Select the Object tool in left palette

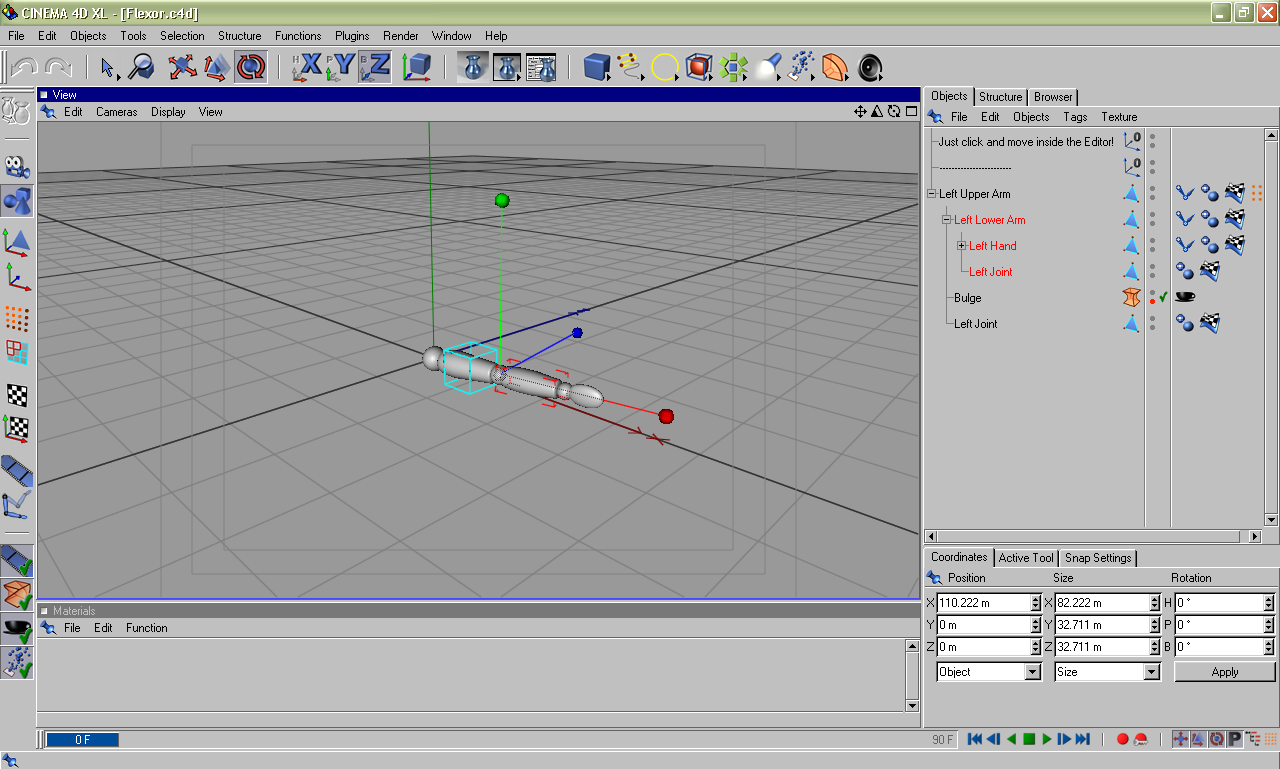(17, 201)
